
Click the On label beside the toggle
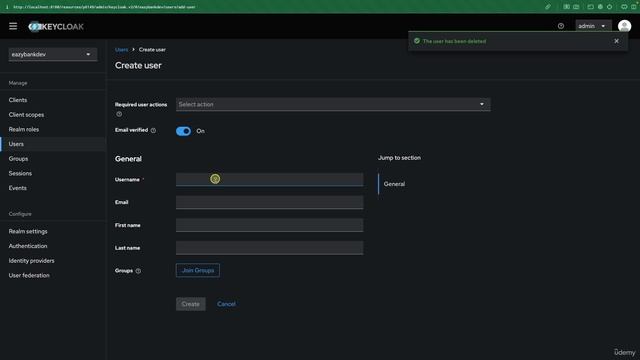pyautogui.click(x=200, y=131)
